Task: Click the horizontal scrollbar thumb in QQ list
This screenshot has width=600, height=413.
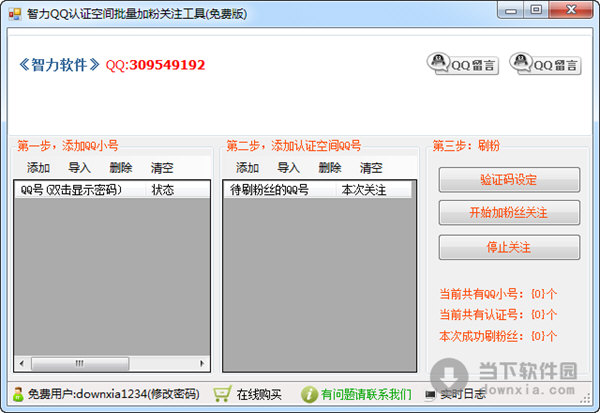Action: pos(80,363)
